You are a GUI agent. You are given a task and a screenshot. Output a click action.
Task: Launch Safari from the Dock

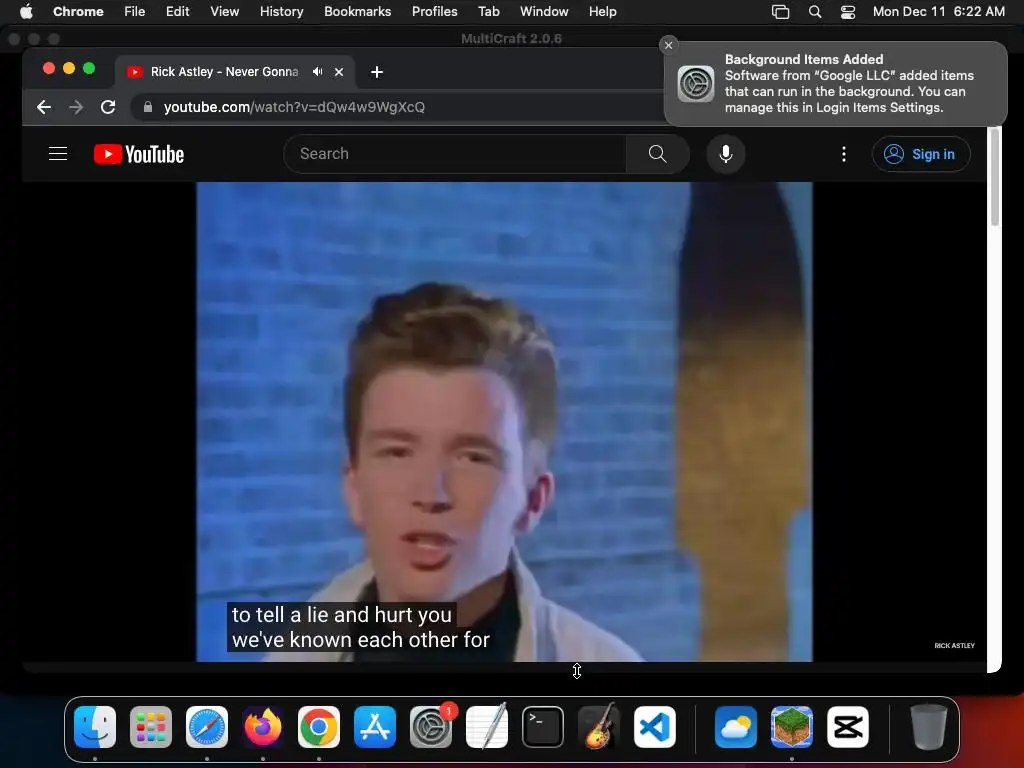tap(207, 727)
